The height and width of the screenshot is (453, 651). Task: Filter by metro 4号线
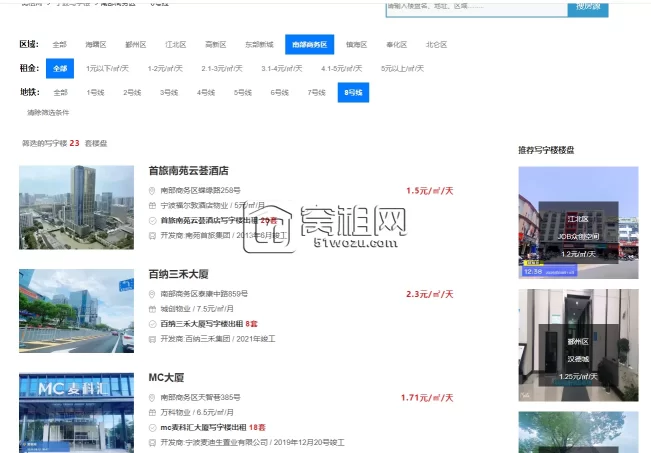pyautogui.click(x=206, y=93)
